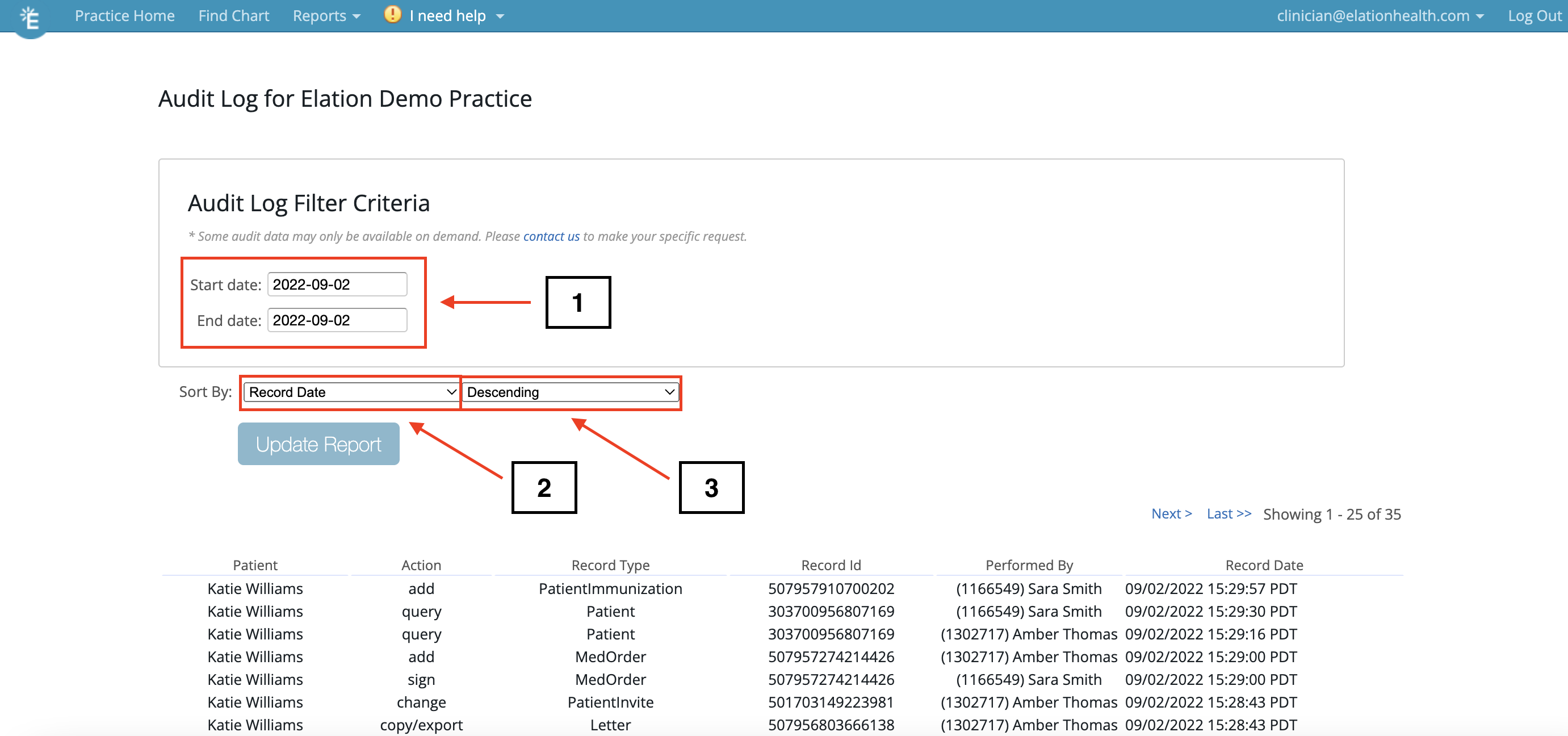Go to Find Chart
Viewport: 1568px width, 736px height.
[x=234, y=16]
